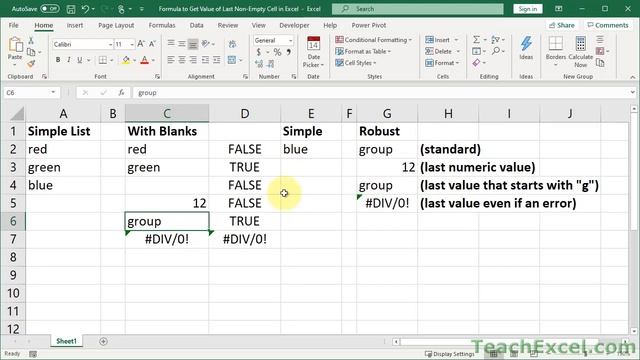The image size is (640, 360).
Task: Apply Comma Style format
Action: point(289,52)
